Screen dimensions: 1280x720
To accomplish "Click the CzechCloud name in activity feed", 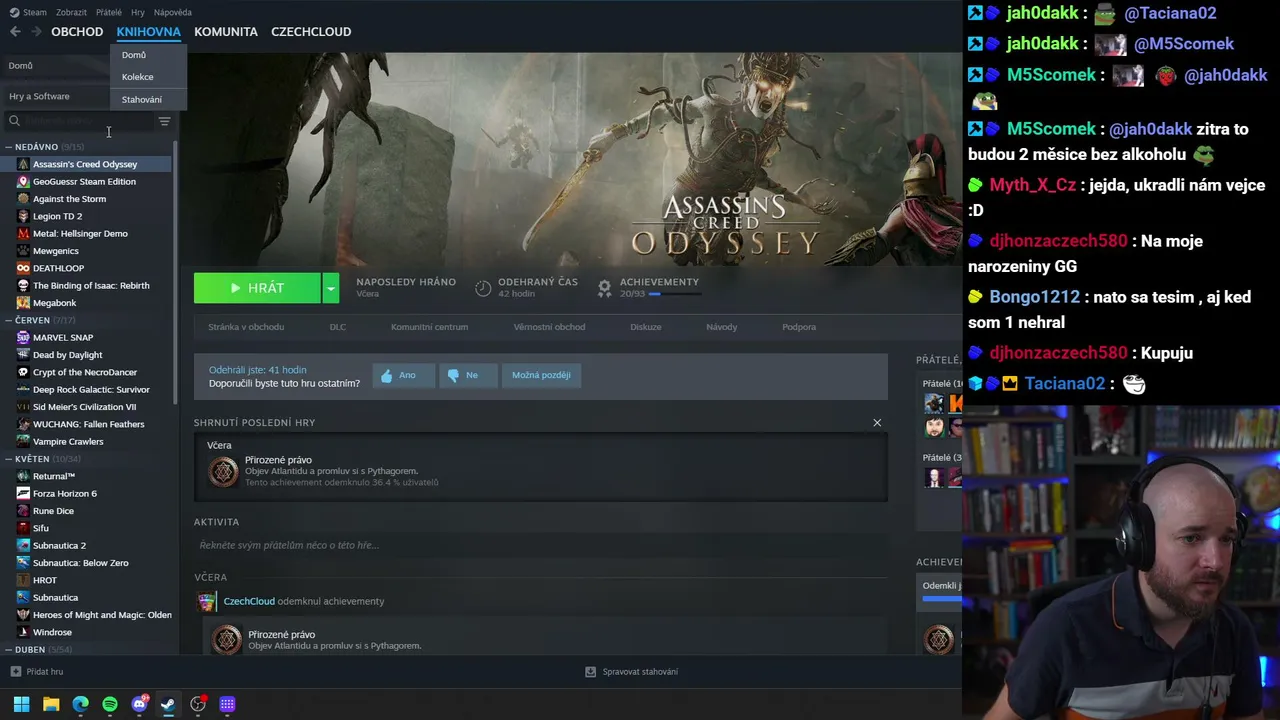I will click(x=249, y=601).
